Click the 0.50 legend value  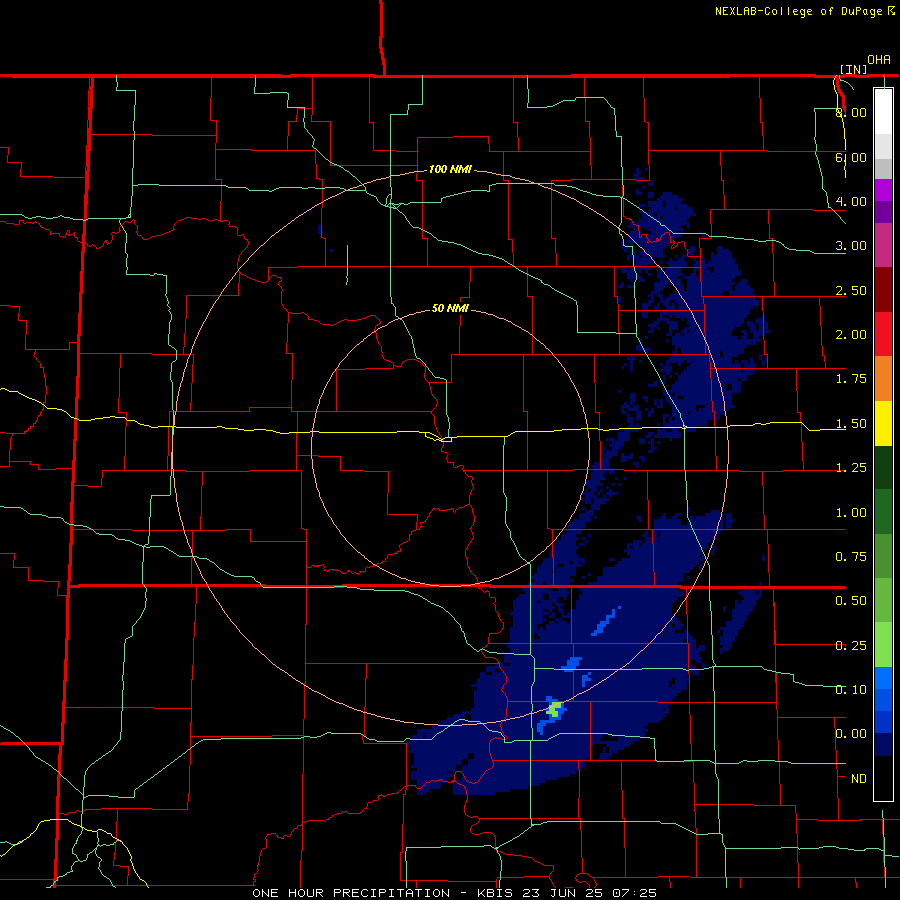coord(851,601)
